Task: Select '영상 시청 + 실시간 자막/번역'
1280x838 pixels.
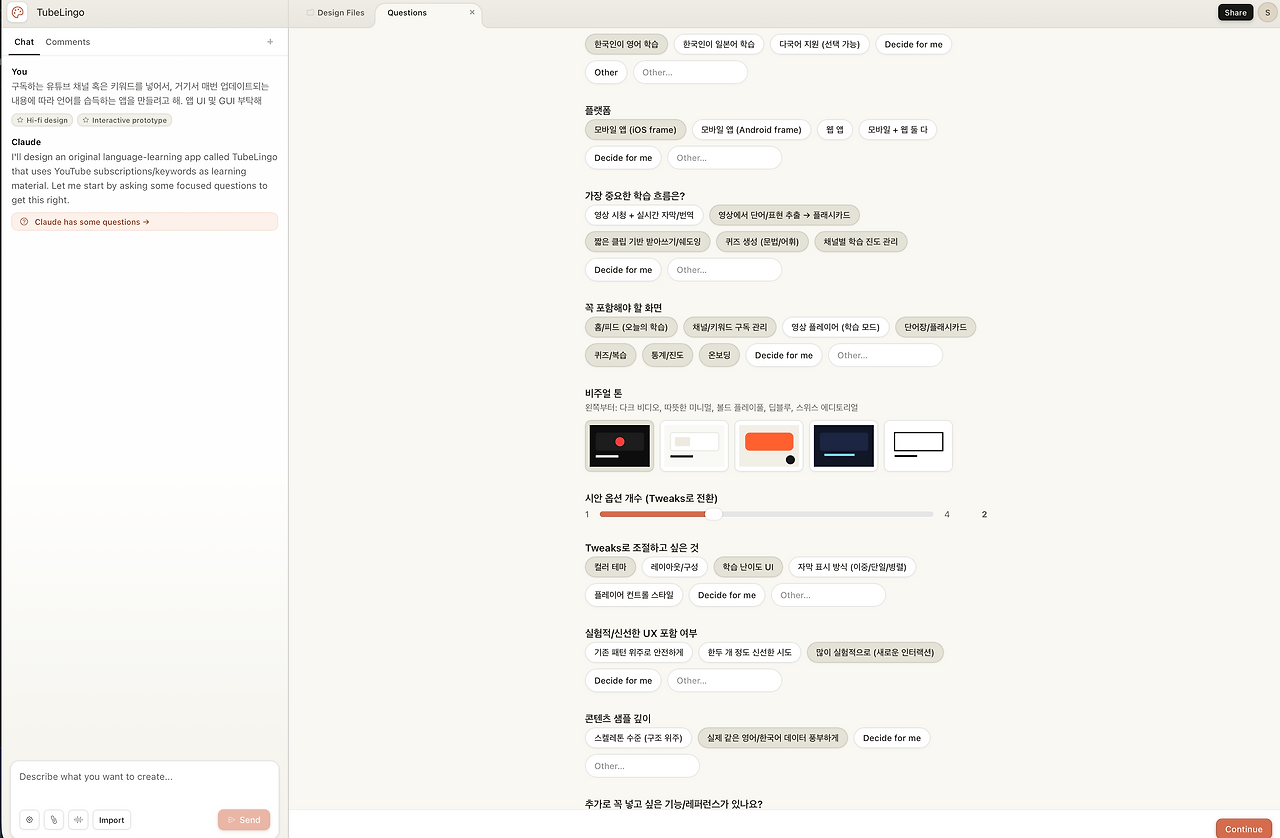Action: pyautogui.click(x=644, y=215)
